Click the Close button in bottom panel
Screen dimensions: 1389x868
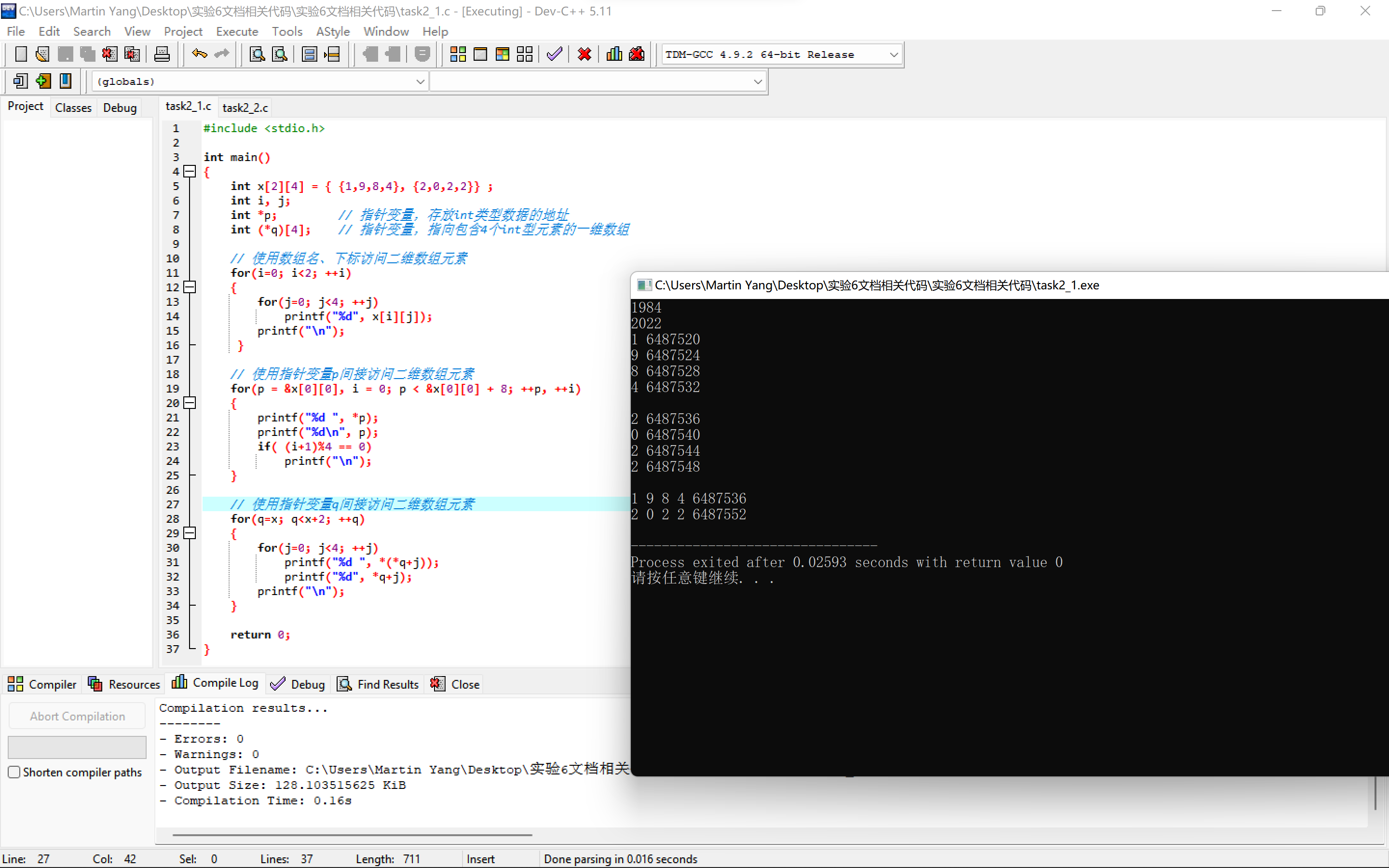(456, 684)
